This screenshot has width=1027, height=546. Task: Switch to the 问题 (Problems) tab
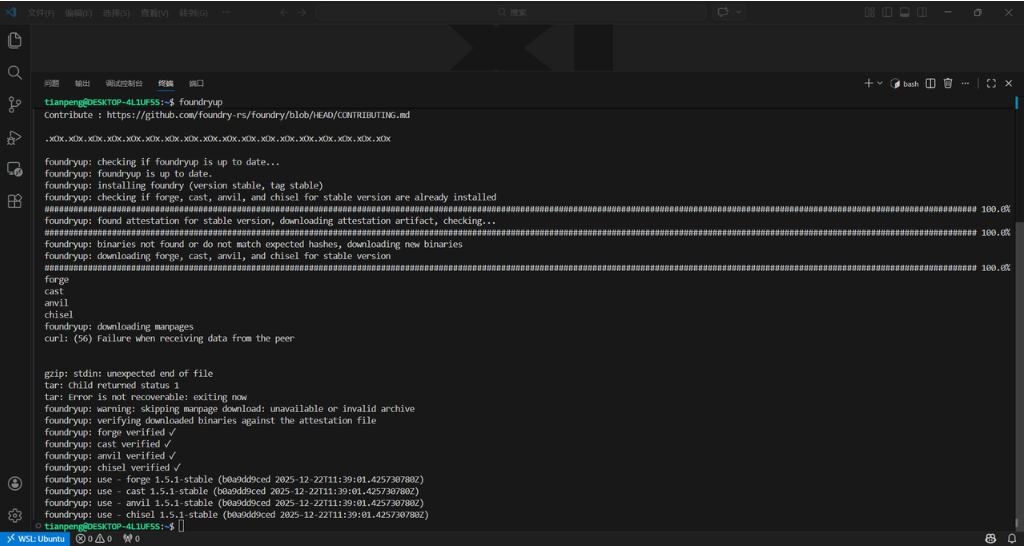tap(52, 83)
